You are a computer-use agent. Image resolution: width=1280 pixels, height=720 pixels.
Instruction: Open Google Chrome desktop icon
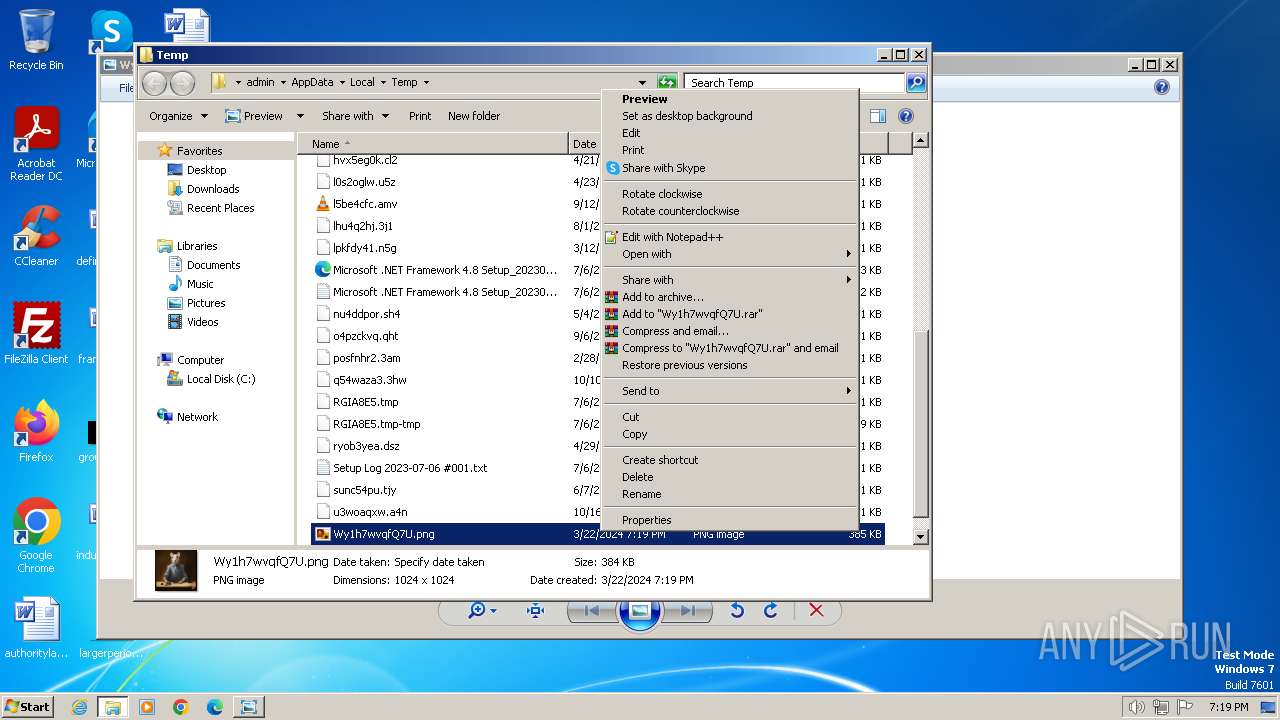(36, 536)
